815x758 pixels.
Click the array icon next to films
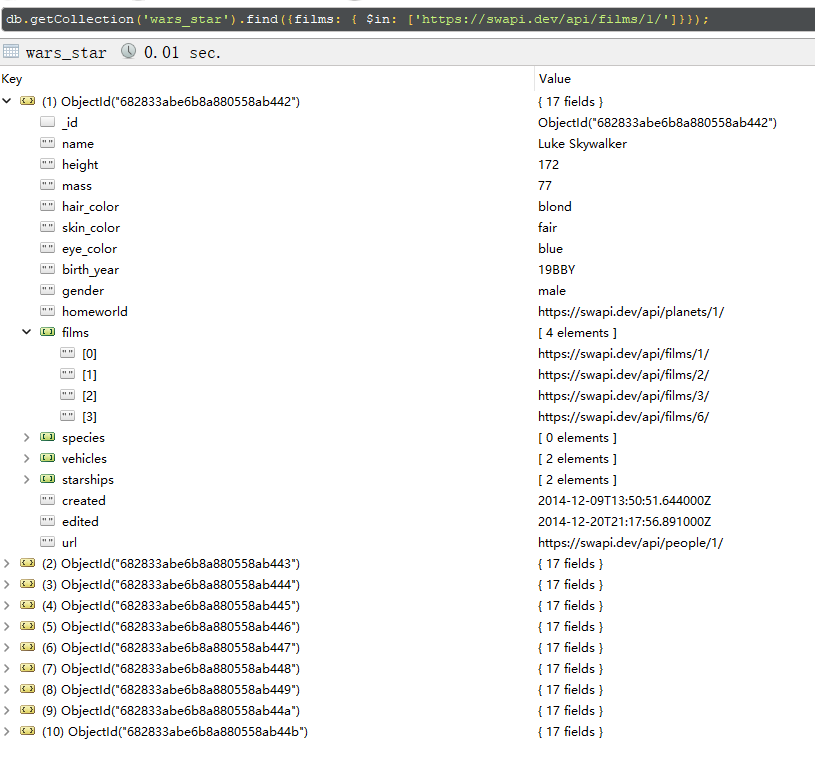[47, 332]
